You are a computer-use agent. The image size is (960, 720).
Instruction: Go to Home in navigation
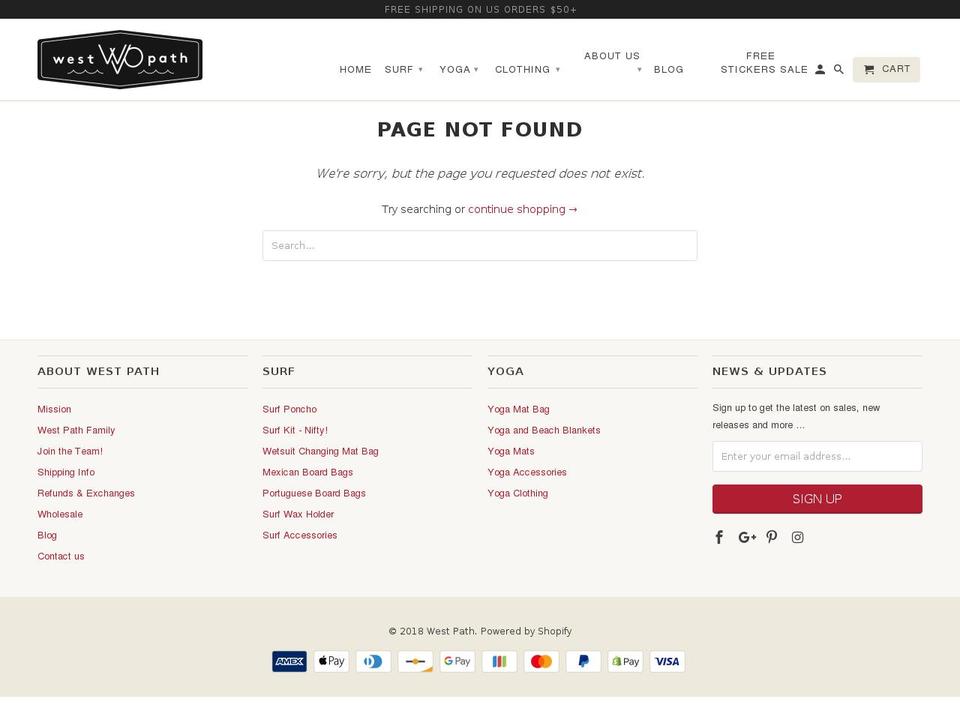[x=355, y=70]
